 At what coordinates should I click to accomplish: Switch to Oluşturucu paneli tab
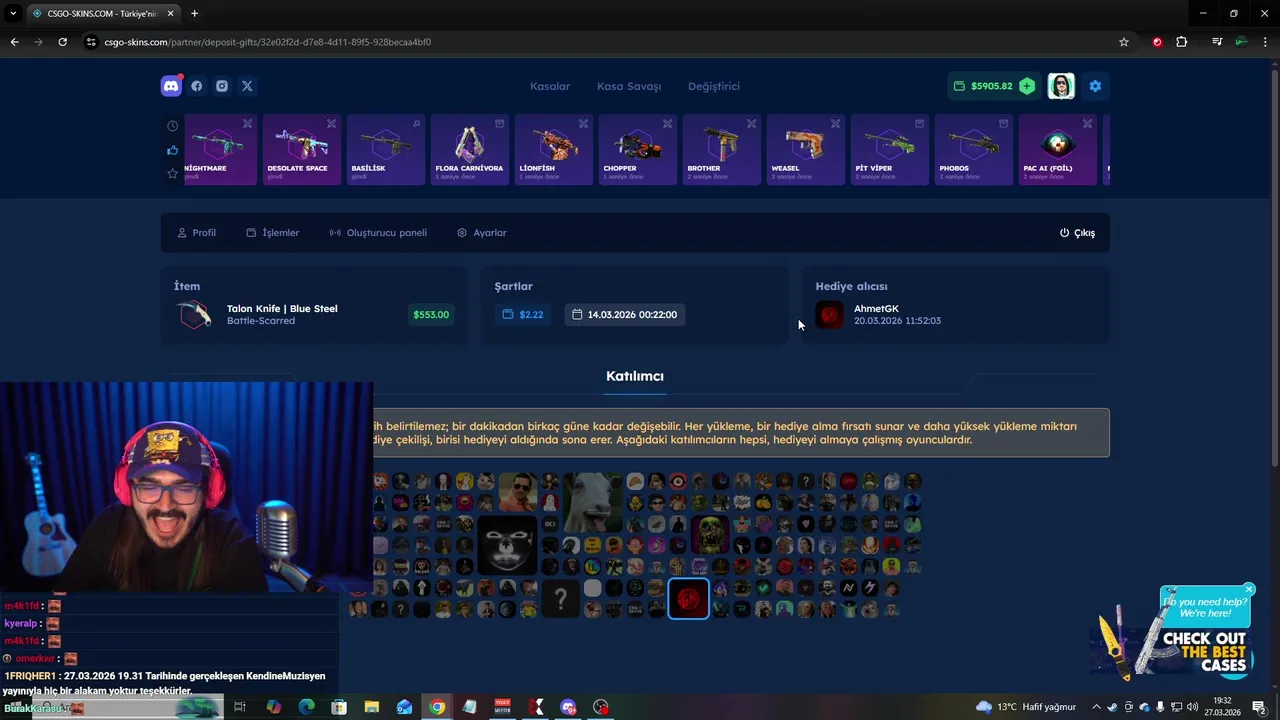point(378,233)
